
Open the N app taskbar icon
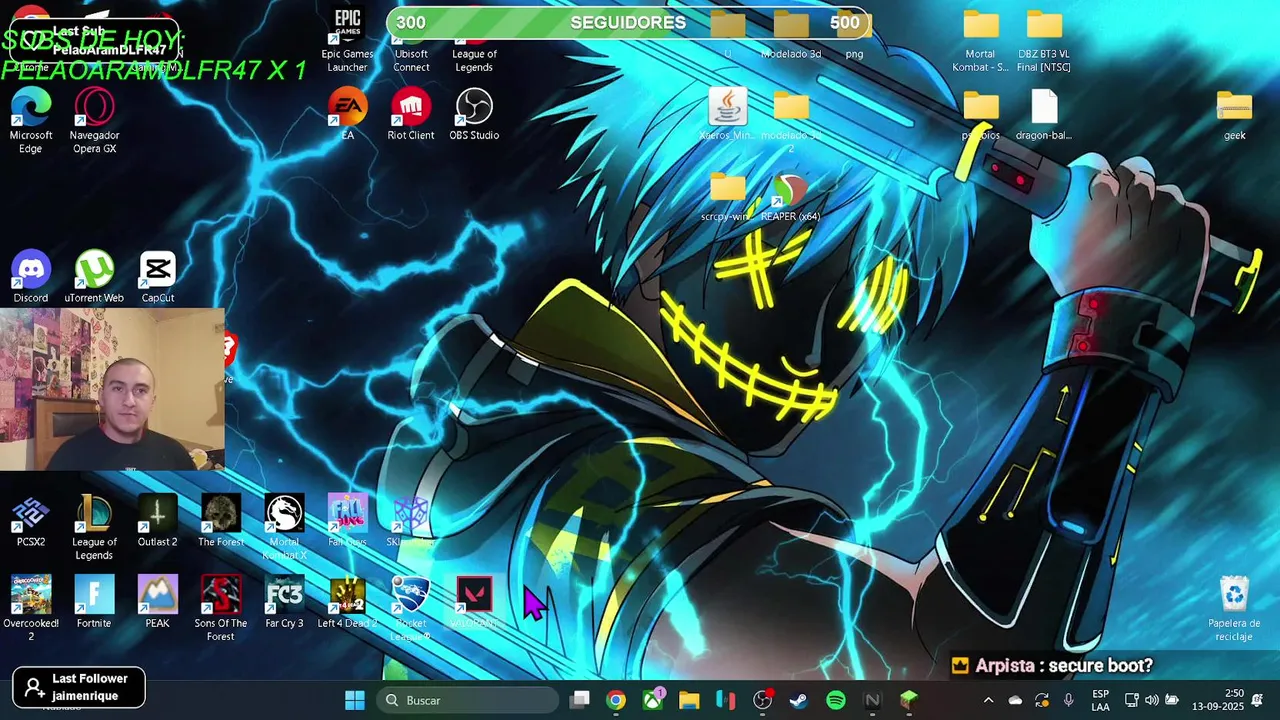[872, 700]
